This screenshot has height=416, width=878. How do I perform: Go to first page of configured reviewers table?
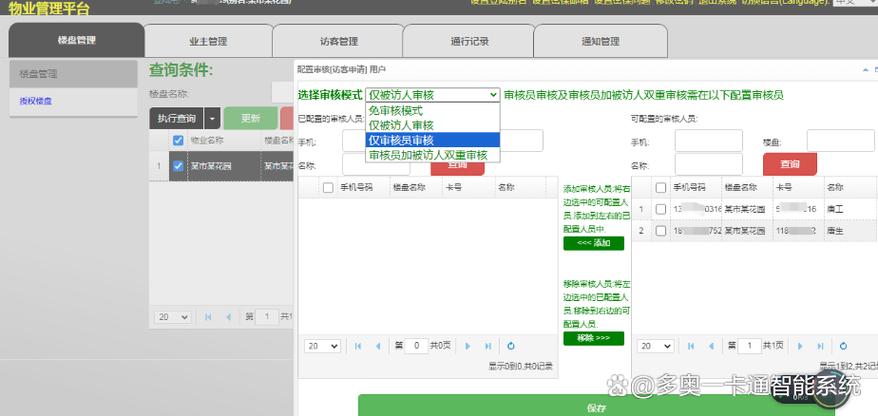(x=358, y=346)
